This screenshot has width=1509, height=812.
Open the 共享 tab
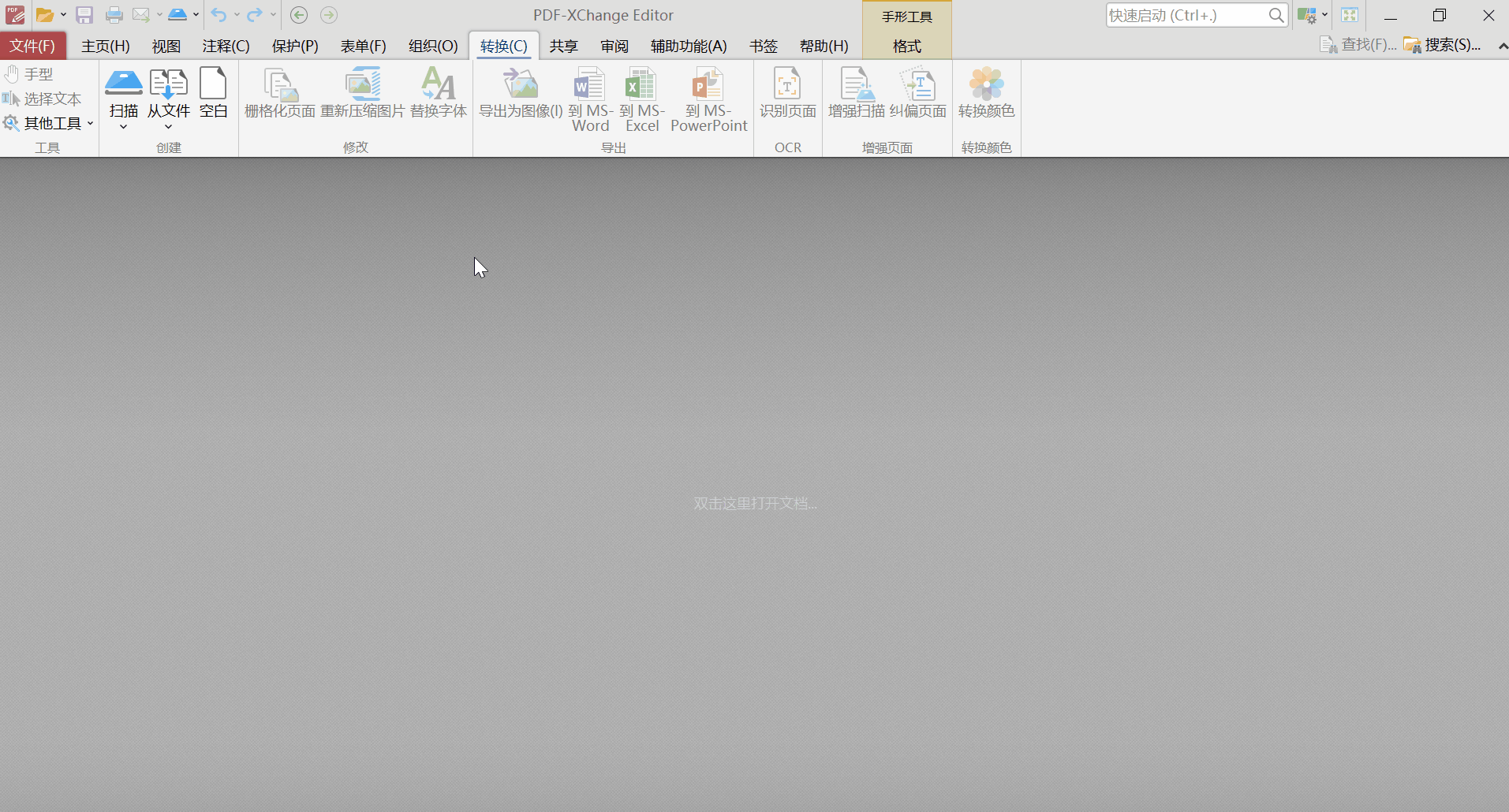tap(564, 46)
